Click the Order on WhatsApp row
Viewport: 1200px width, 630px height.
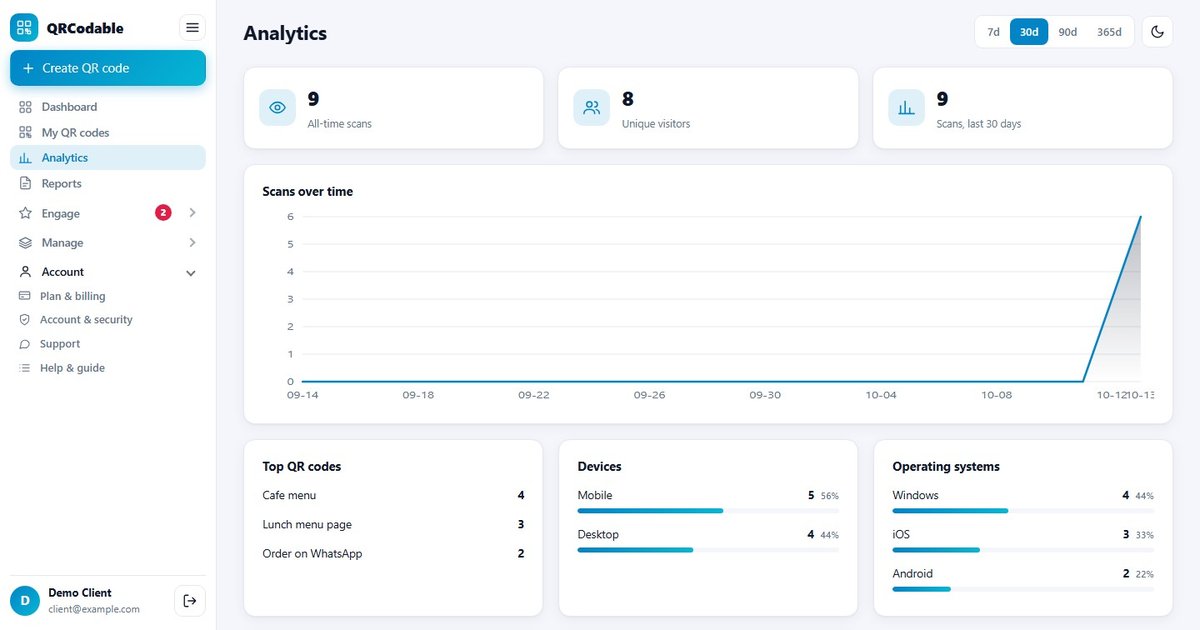(393, 553)
